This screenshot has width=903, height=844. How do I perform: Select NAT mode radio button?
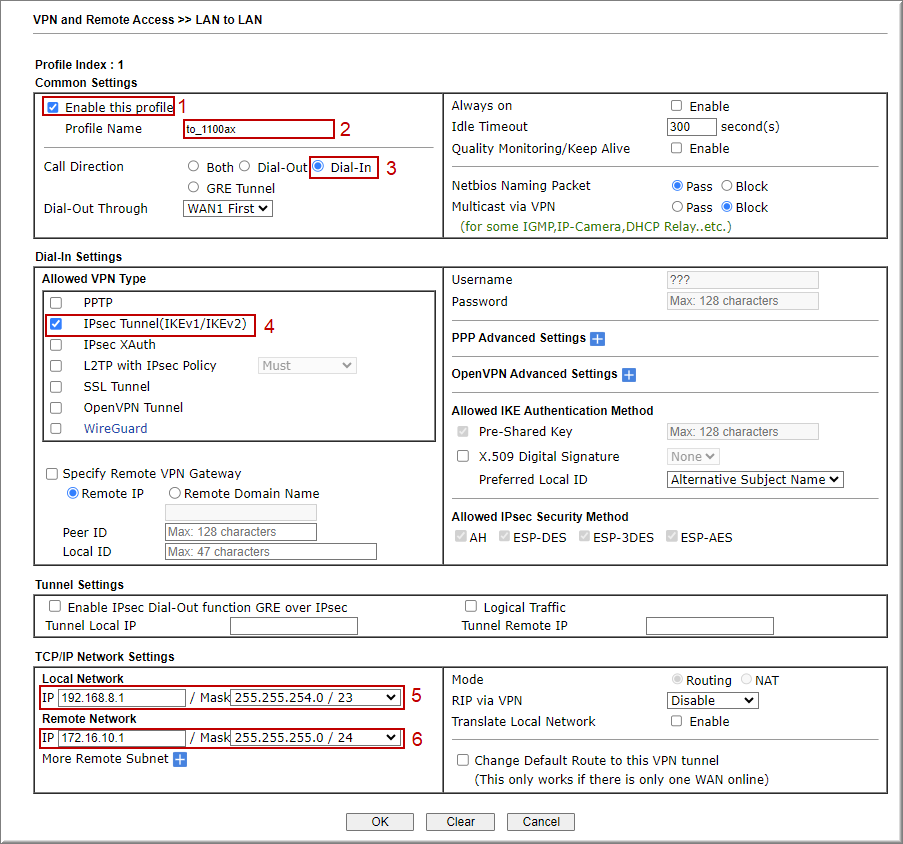746,679
